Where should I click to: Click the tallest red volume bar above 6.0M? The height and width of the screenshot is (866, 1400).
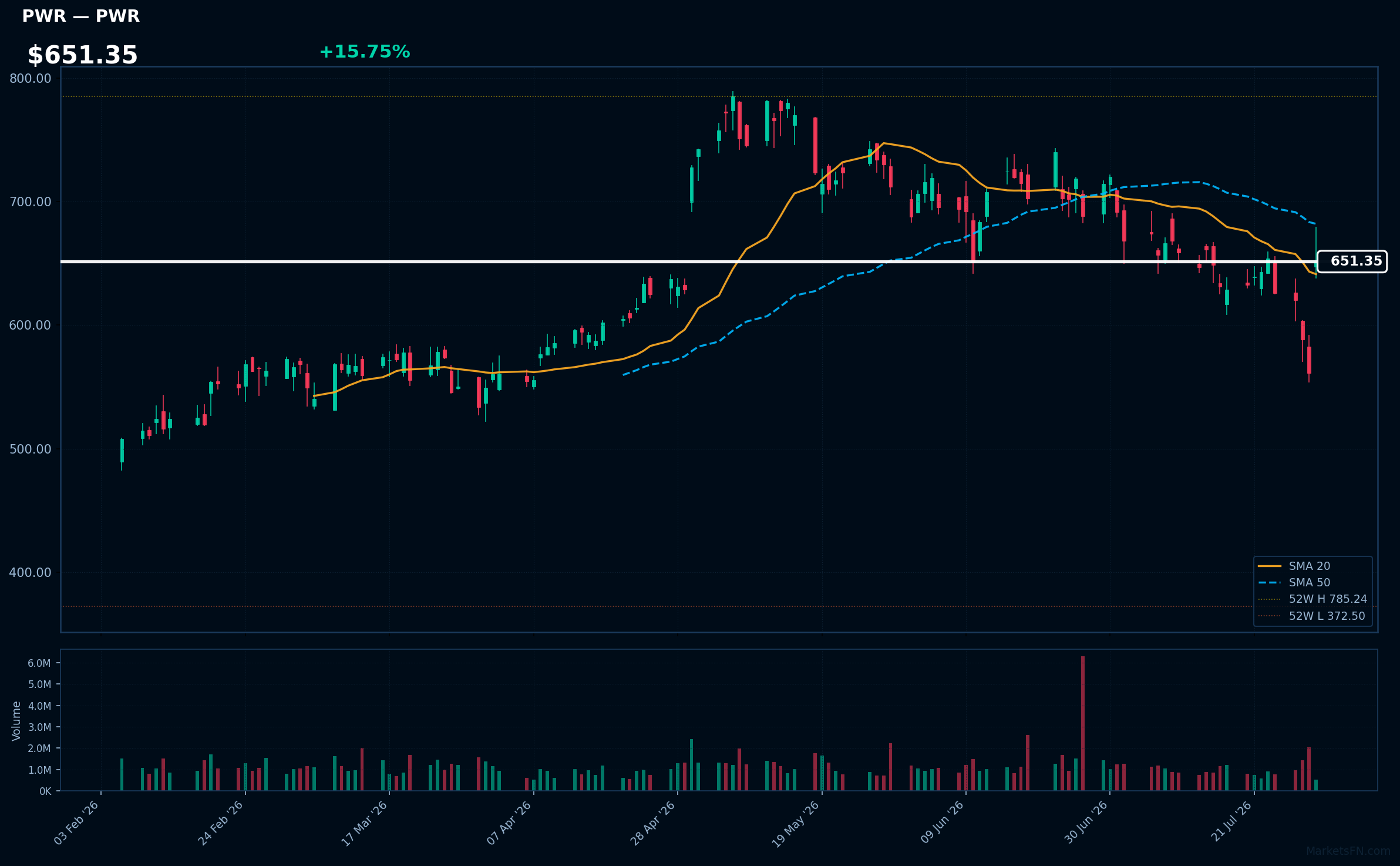(1083, 723)
